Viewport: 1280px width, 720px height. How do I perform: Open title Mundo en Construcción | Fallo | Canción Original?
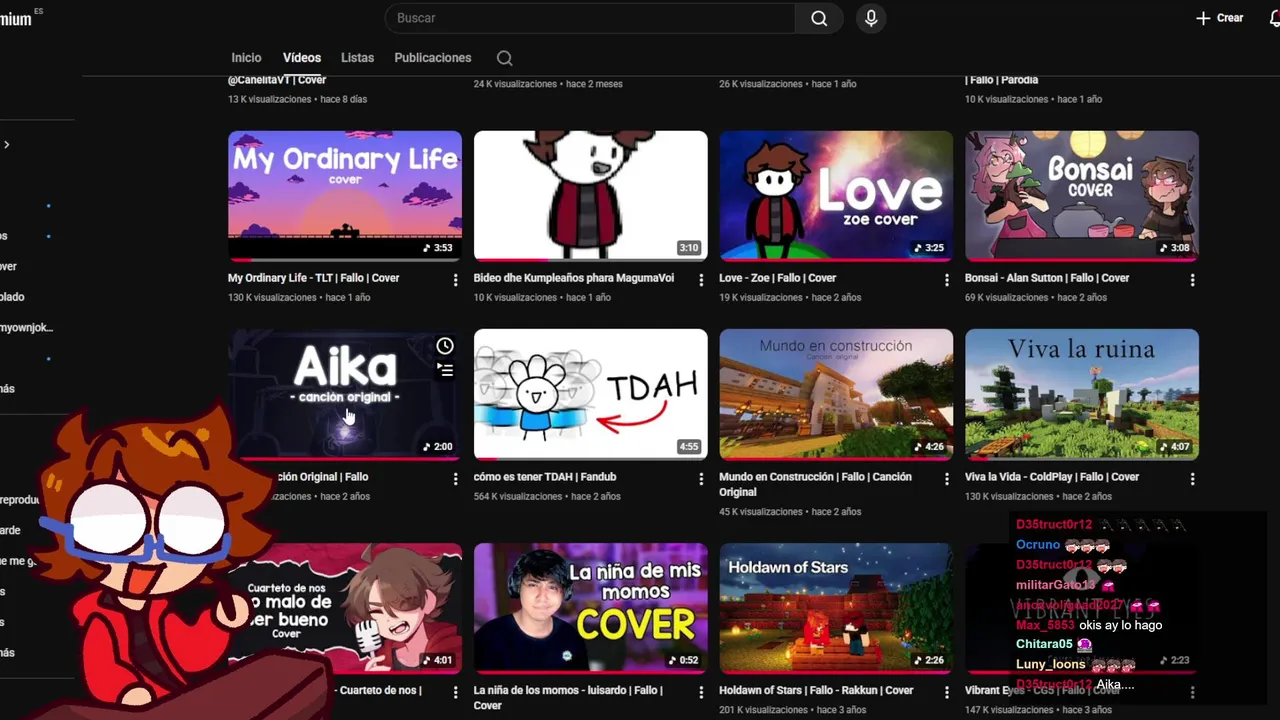coord(816,484)
